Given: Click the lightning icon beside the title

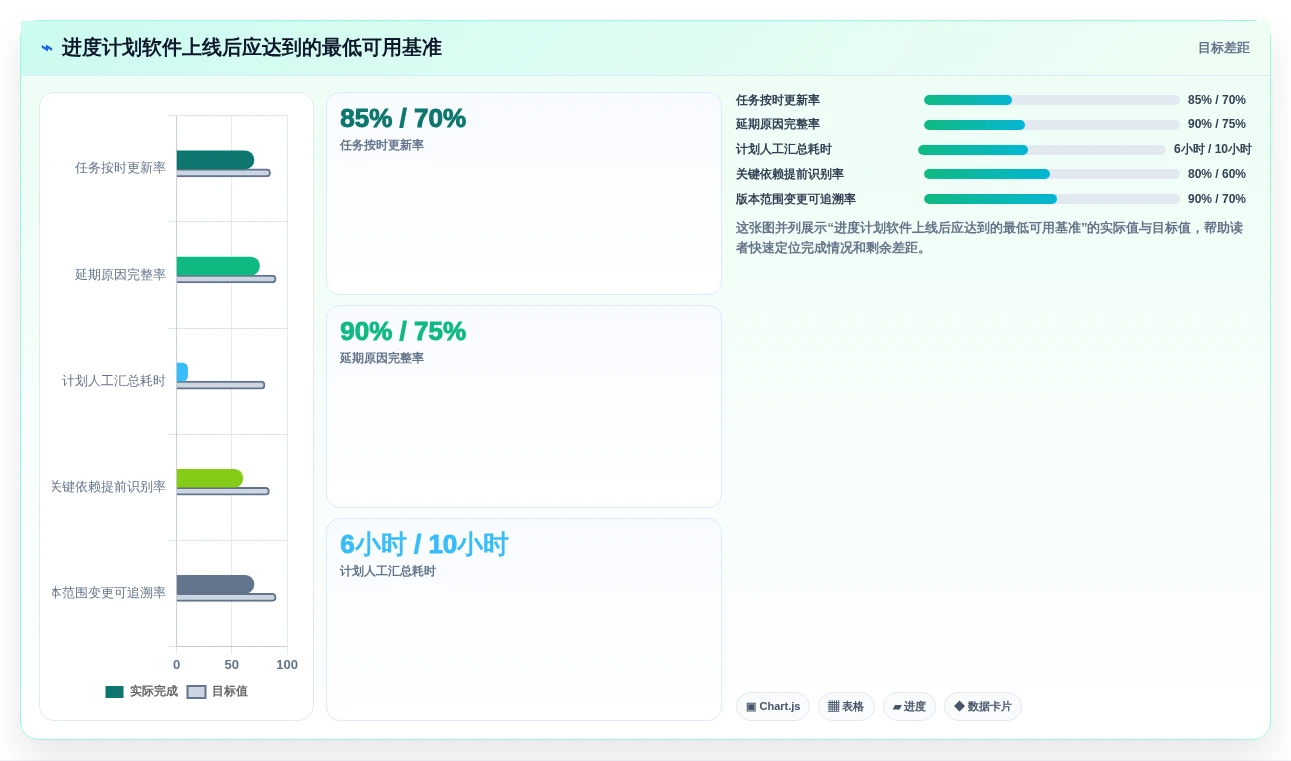Looking at the screenshot, I should click(x=47, y=48).
